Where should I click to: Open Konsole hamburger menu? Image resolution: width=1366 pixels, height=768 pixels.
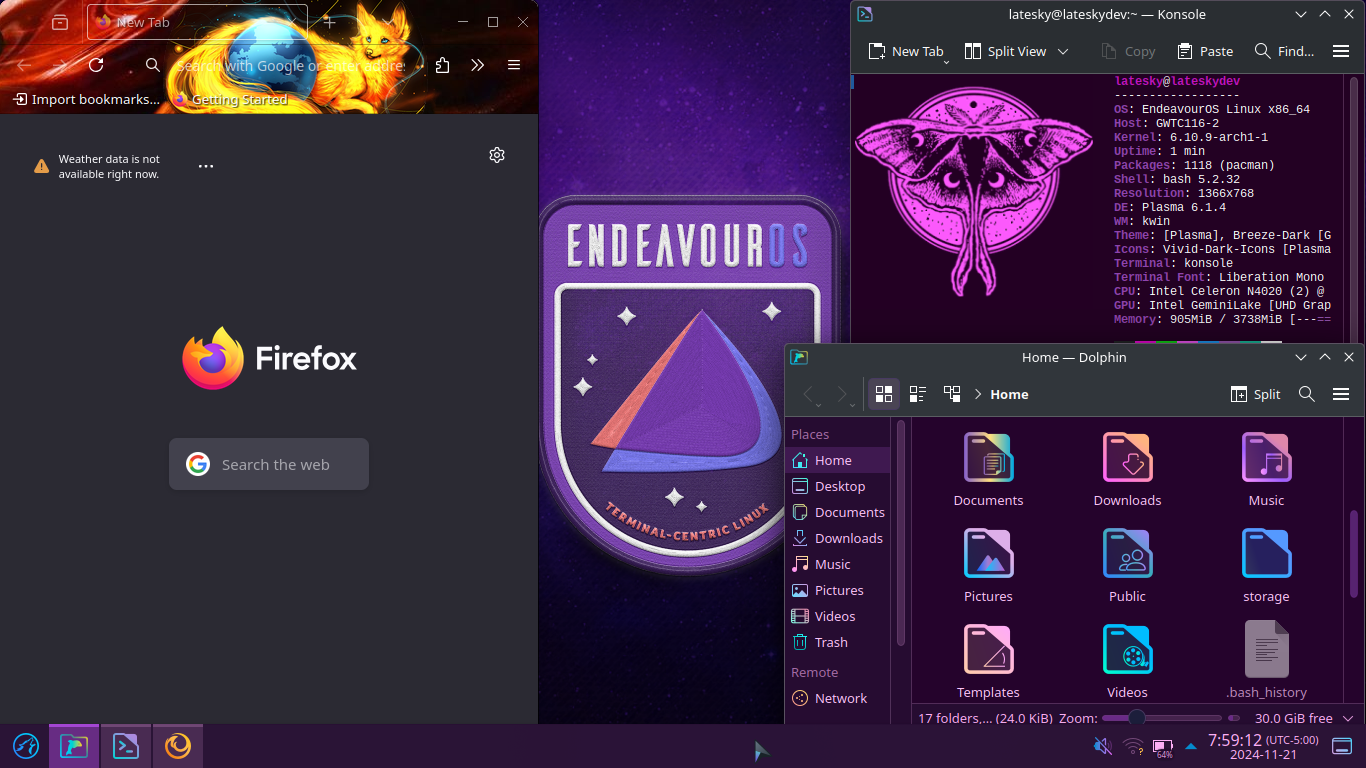click(1341, 51)
